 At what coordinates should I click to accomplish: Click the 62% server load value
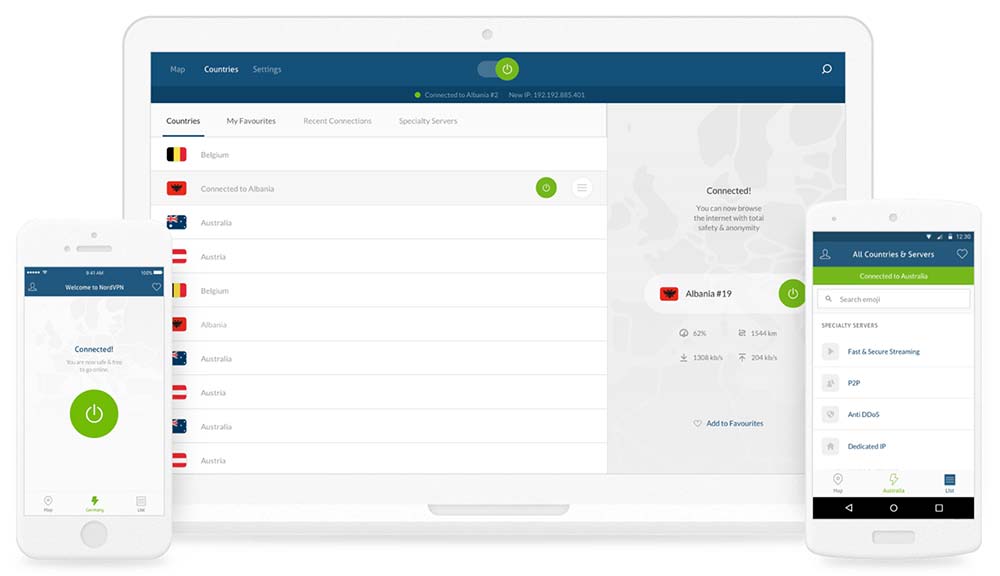coord(700,333)
